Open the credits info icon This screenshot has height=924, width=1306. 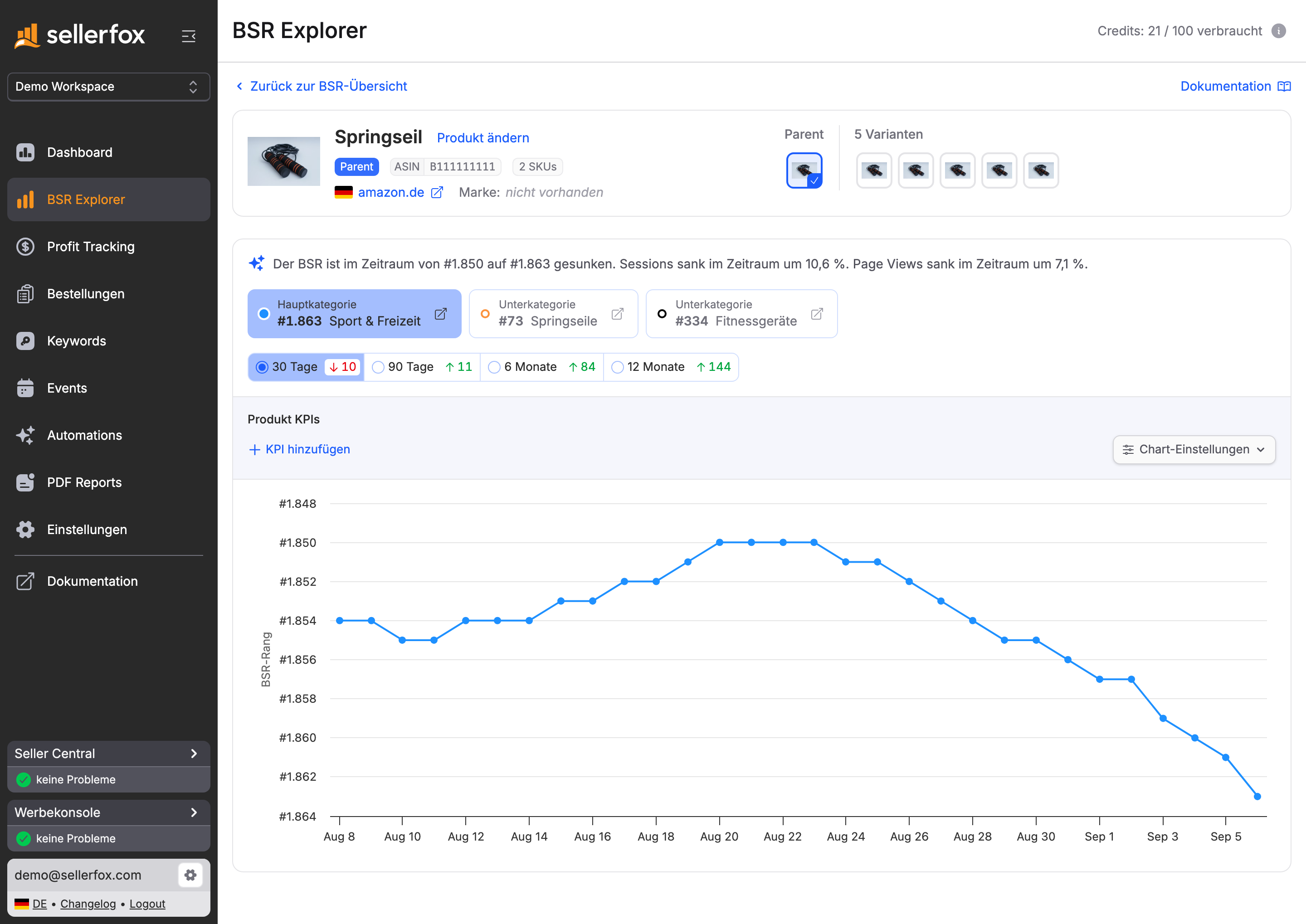(x=1278, y=31)
